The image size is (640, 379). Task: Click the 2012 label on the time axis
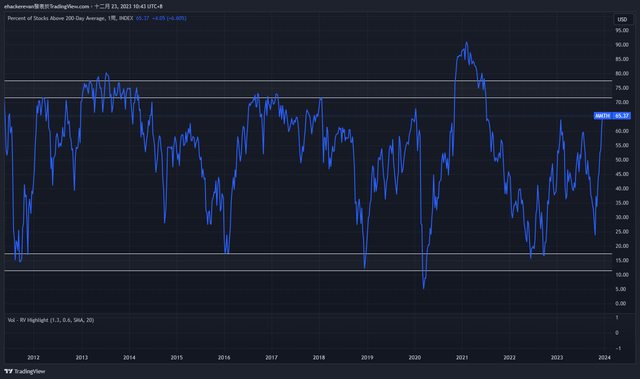pyautogui.click(x=33, y=357)
